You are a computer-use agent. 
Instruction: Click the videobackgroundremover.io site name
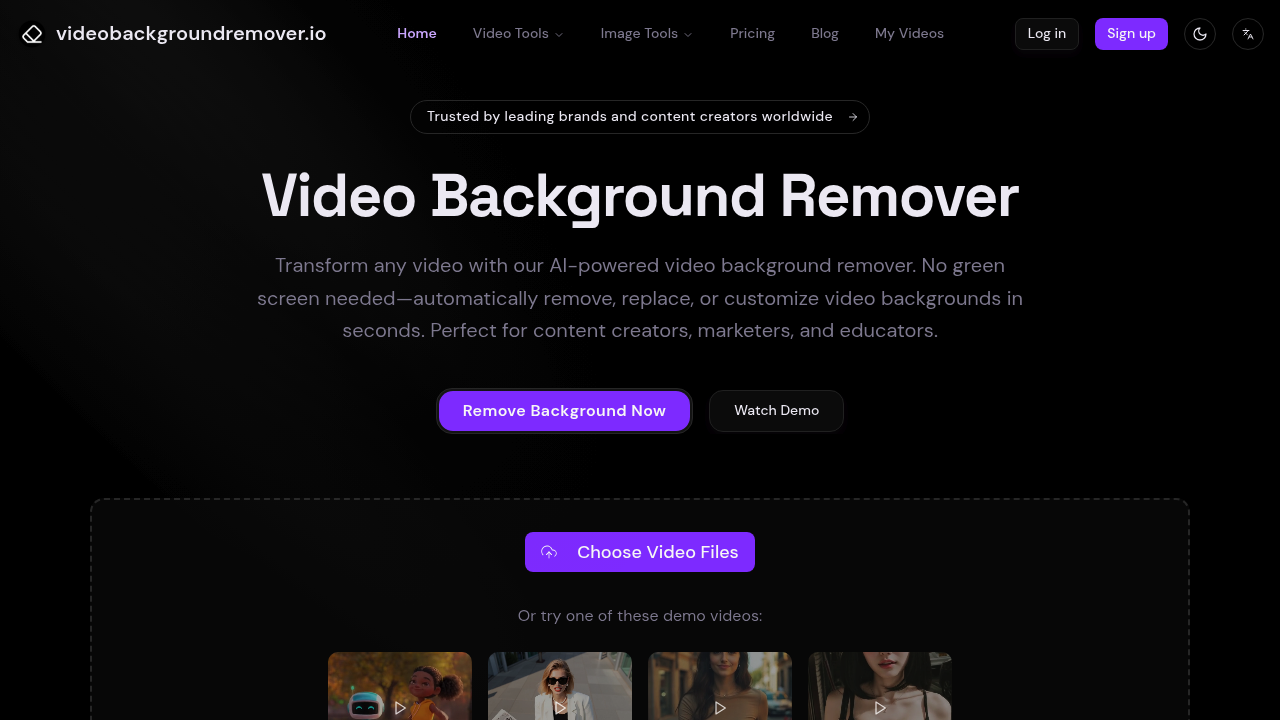[x=191, y=33]
